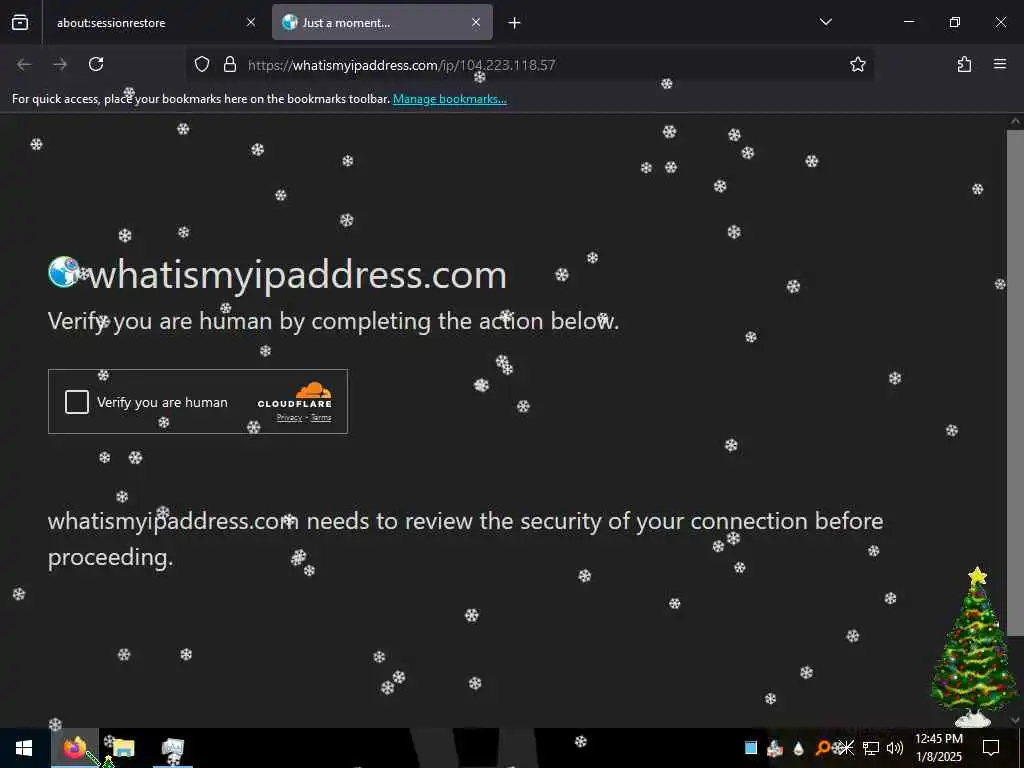This screenshot has height=768, width=1024.
Task: Click the blue square tray icon
Action: (751, 748)
